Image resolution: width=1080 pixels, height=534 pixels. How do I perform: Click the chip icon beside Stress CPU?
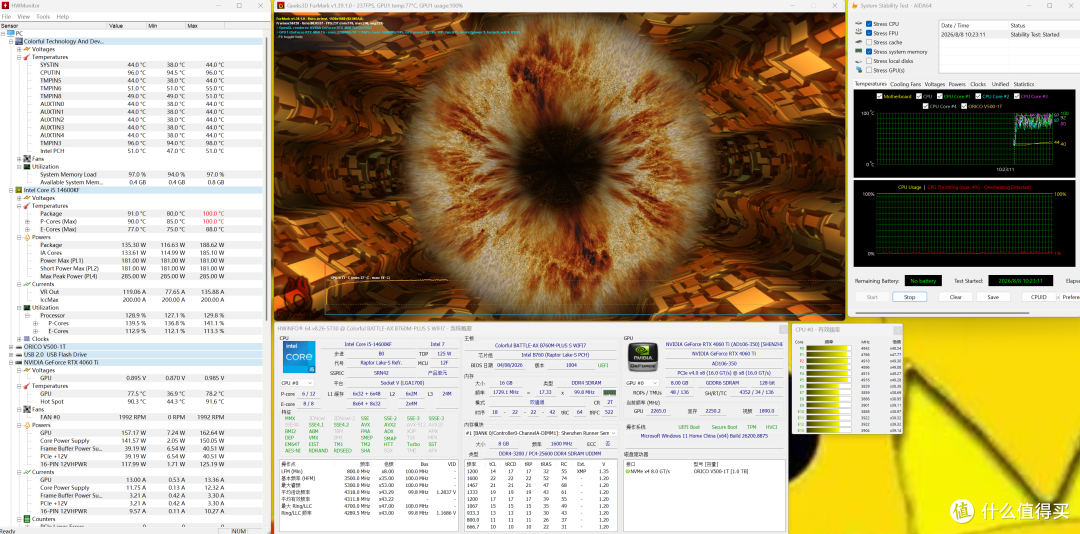pos(858,24)
